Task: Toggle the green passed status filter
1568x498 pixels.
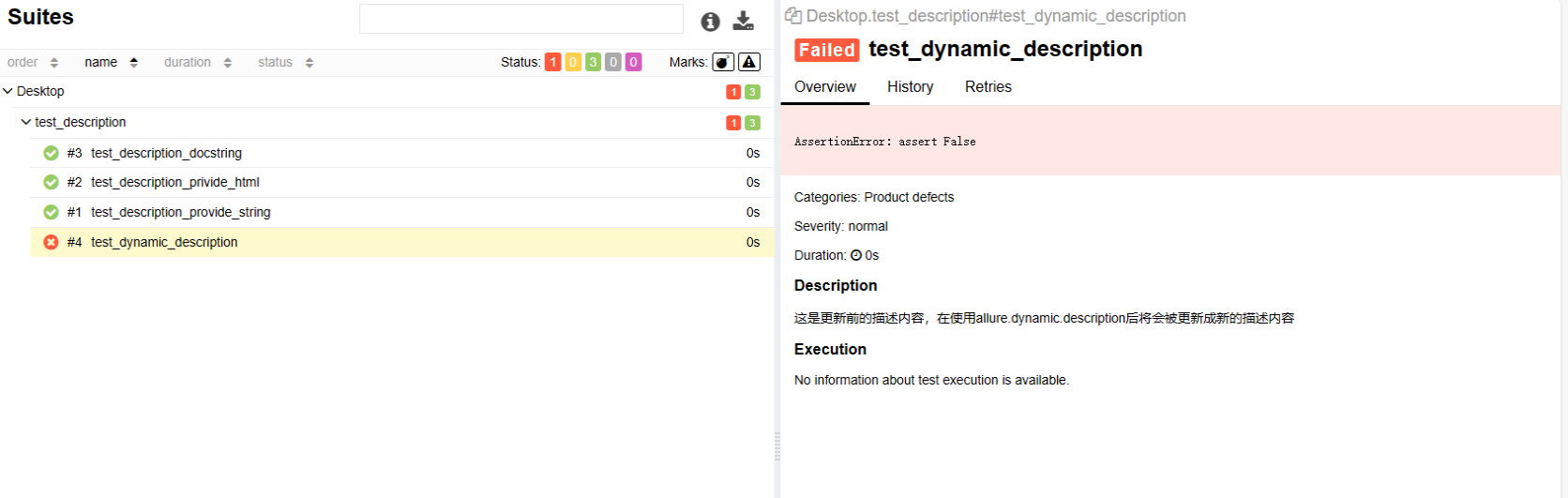Action: pos(593,62)
